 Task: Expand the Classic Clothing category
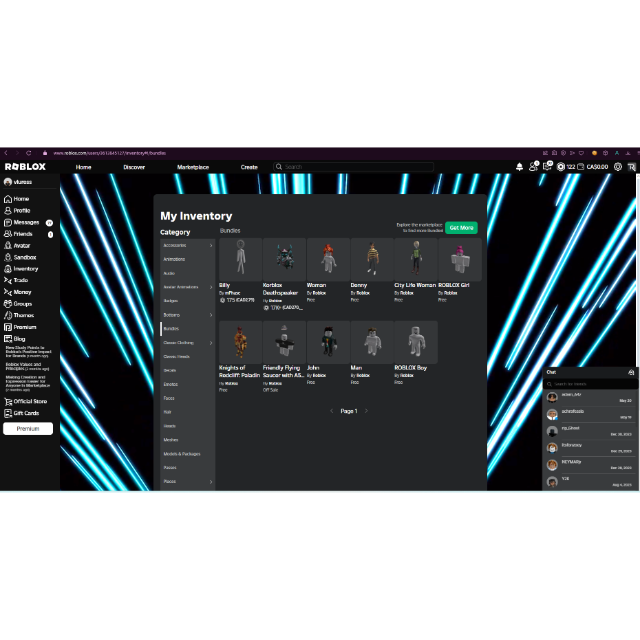pos(211,342)
